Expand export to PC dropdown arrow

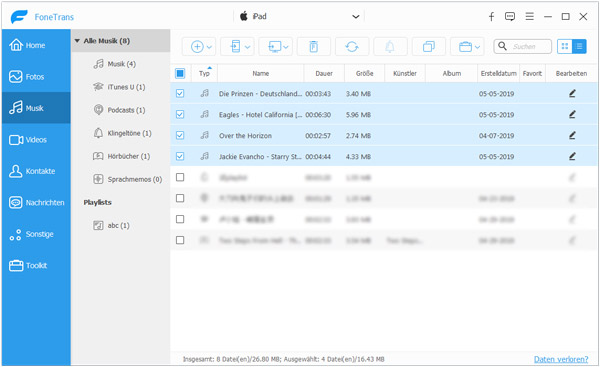pos(286,47)
